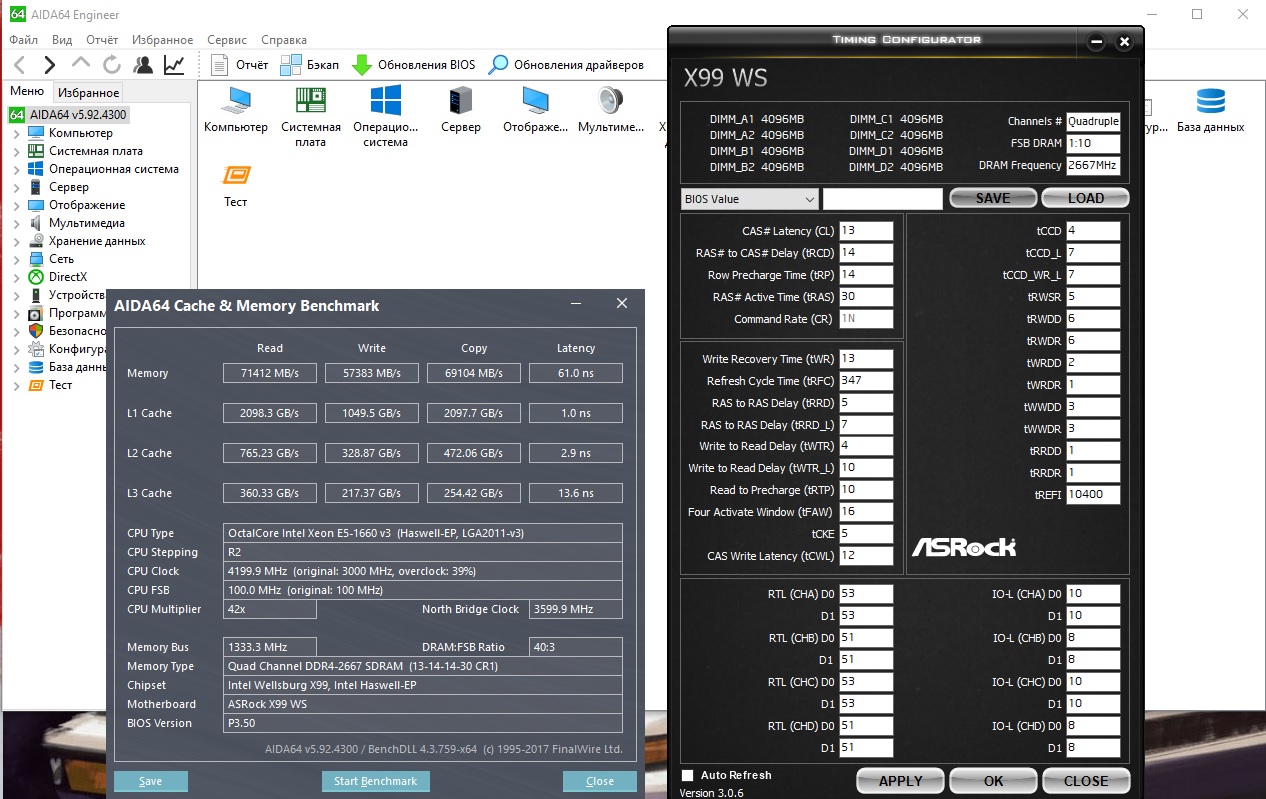Click CLOSE button in the Timing Configurator
Viewport: 1266px width, 799px height.
tap(1086, 781)
